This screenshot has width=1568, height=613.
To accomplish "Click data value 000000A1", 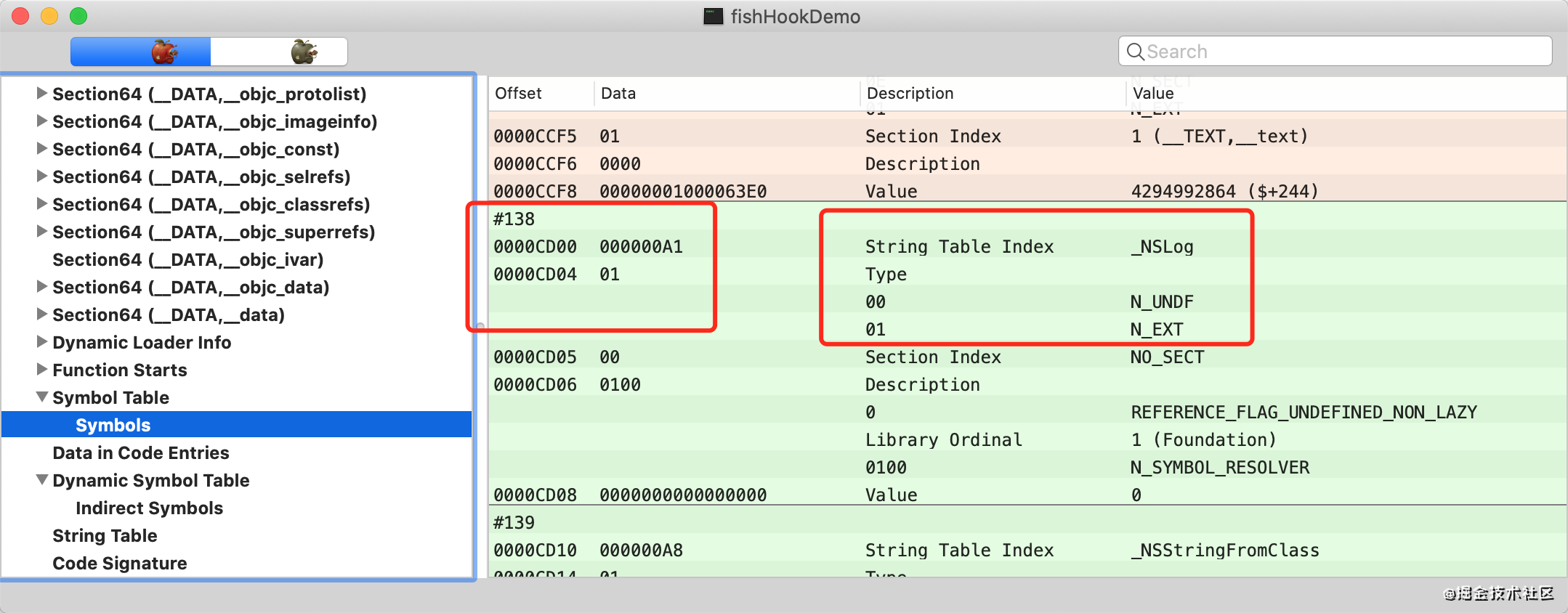I will pos(641,247).
